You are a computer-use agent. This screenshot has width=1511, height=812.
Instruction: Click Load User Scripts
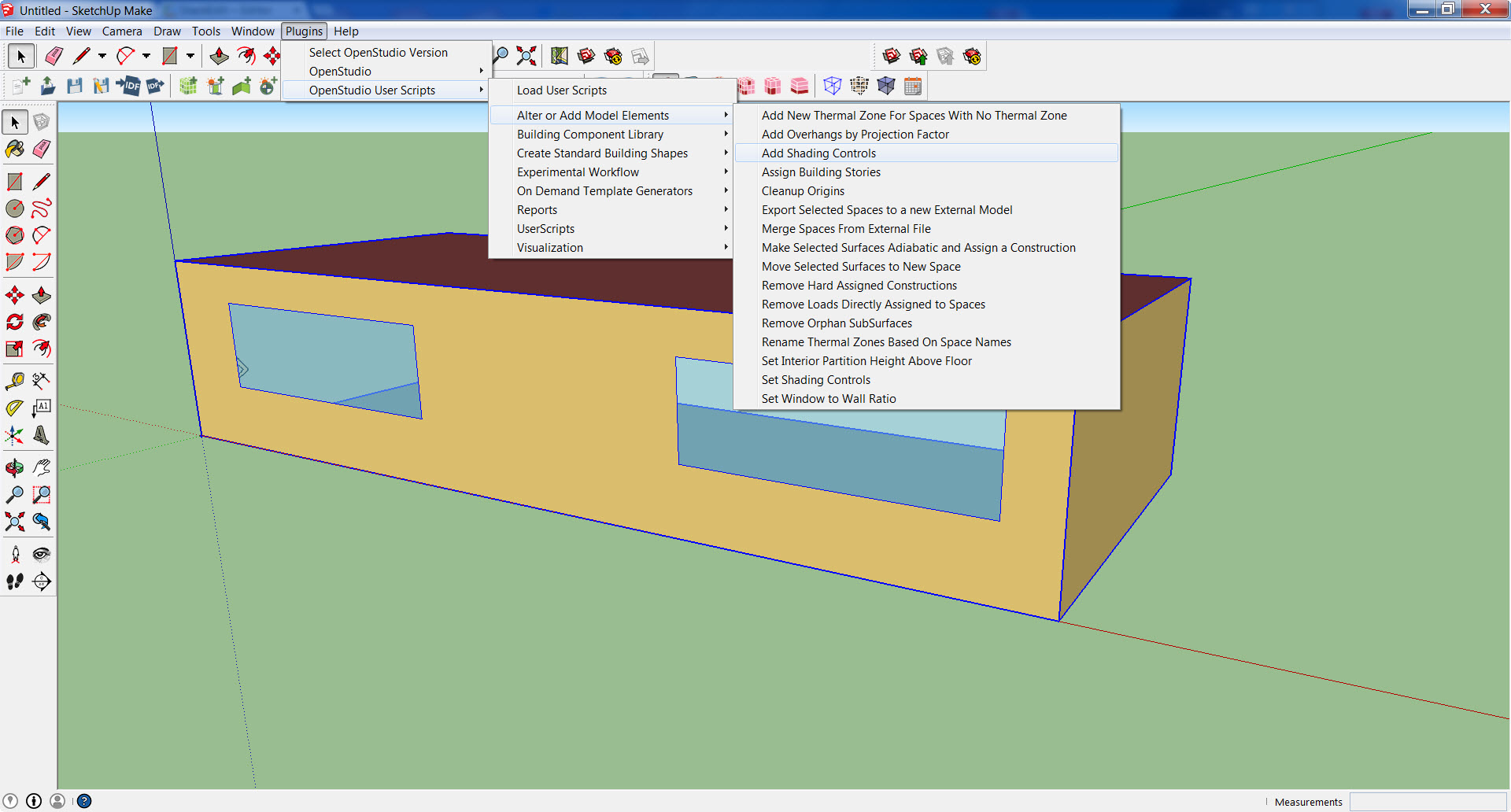point(562,90)
